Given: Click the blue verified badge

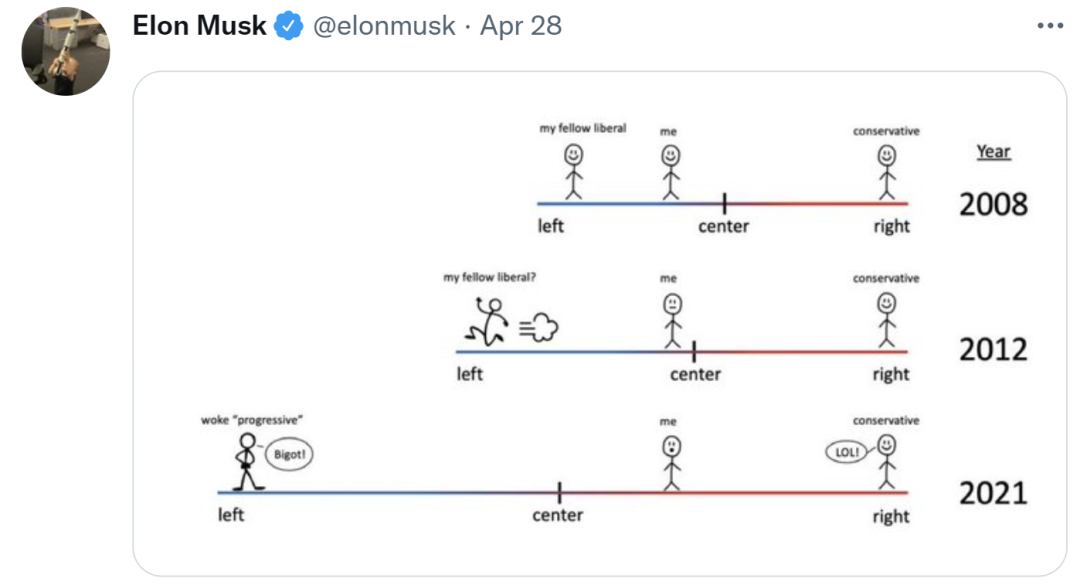Looking at the screenshot, I should 289,27.
